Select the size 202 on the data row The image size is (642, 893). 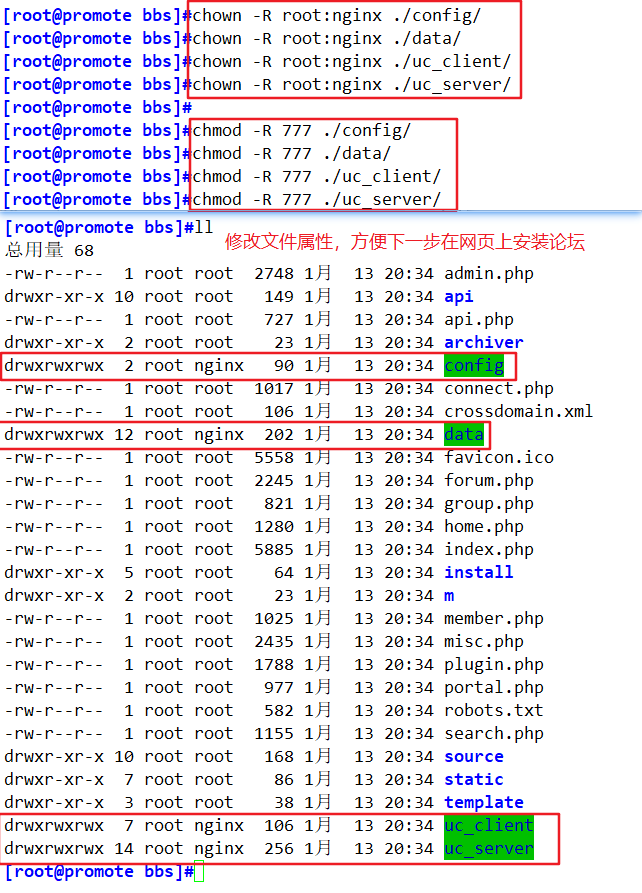tap(279, 435)
